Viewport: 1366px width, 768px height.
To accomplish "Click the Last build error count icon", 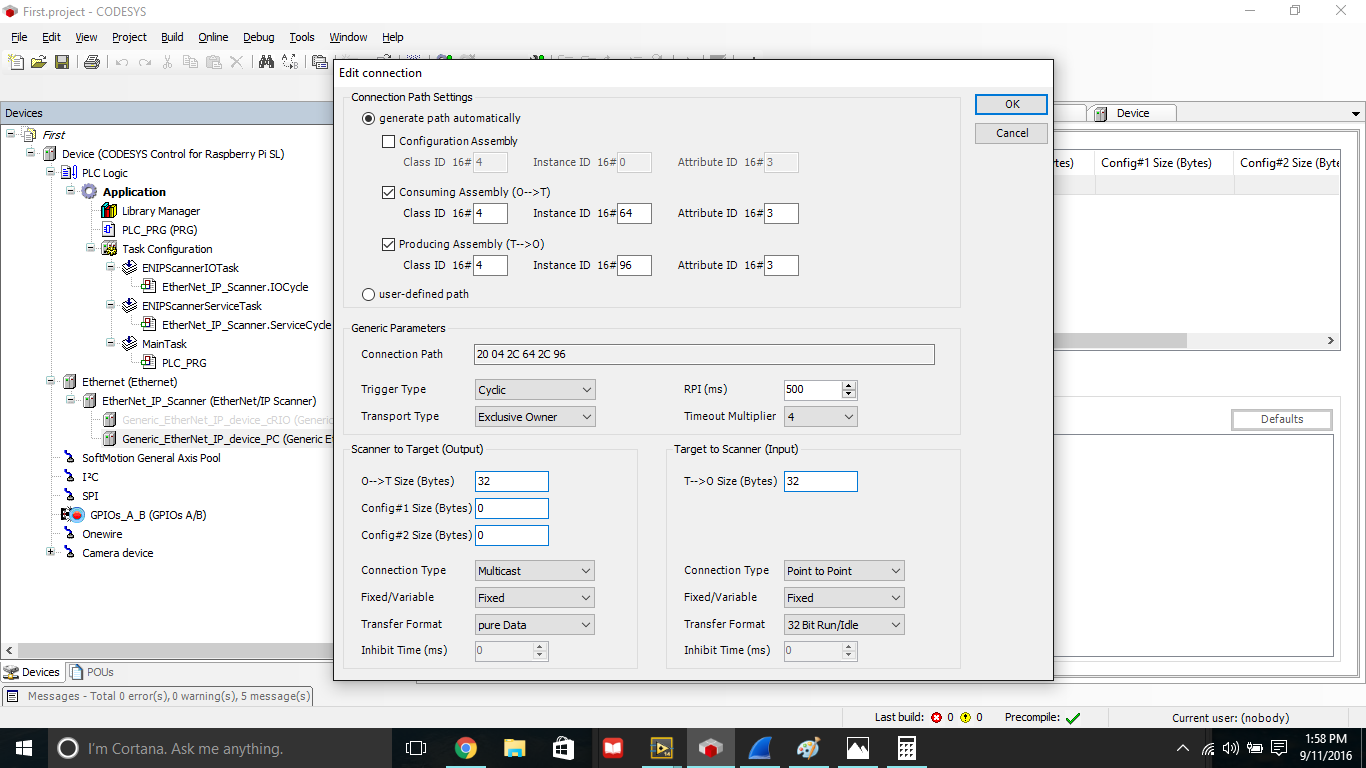I will click(937, 718).
